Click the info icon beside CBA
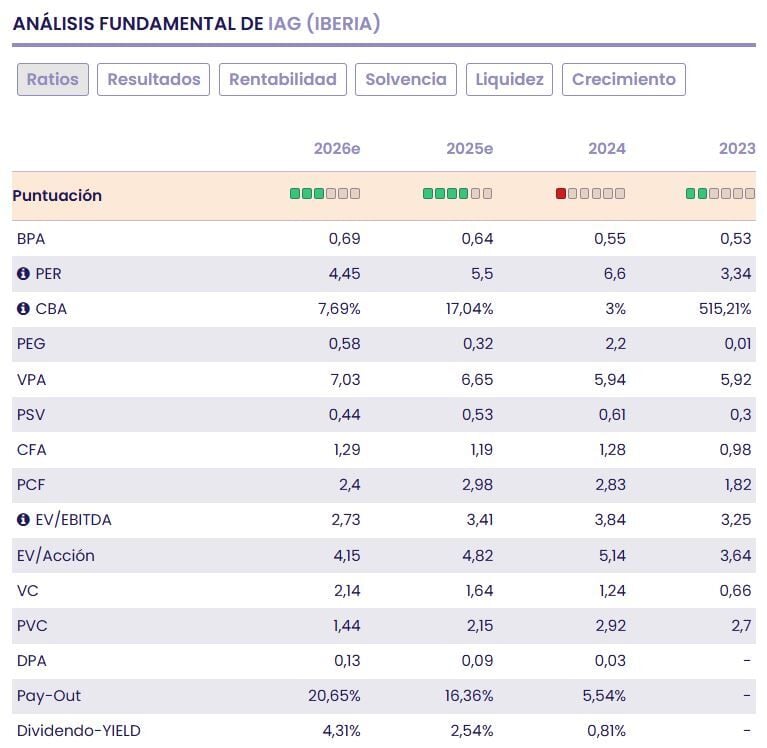This screenshot has width=767, height=748. (x=23, y=309)
